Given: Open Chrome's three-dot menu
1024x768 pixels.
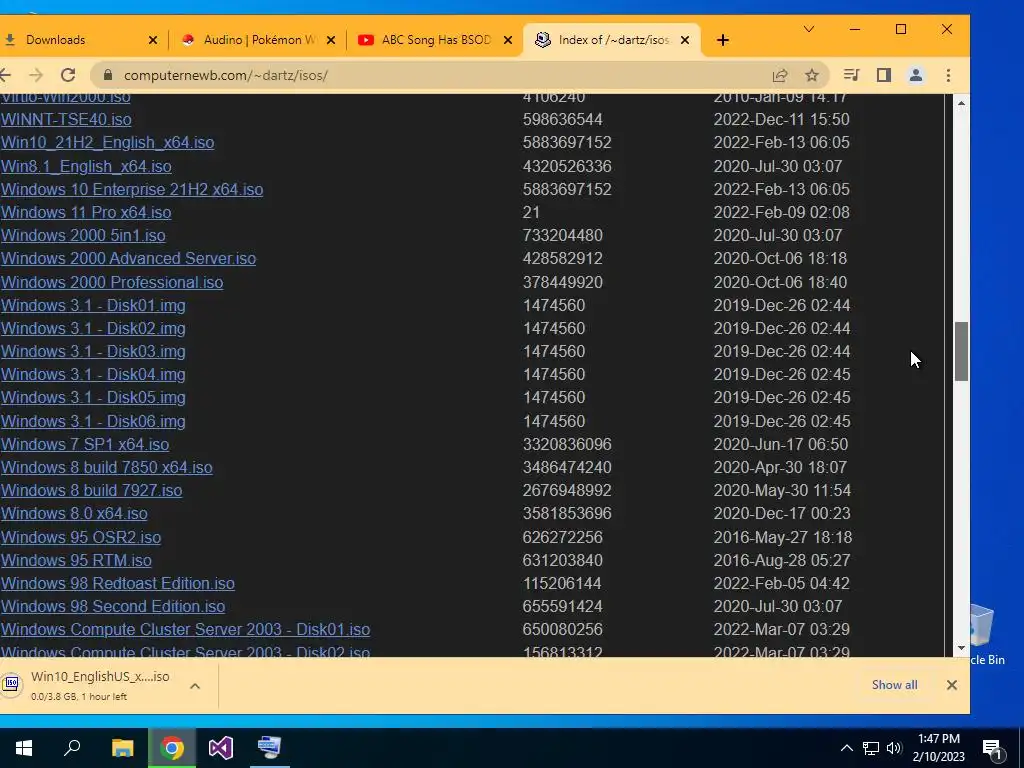Looking at the screenshot, I should point(948,75).
